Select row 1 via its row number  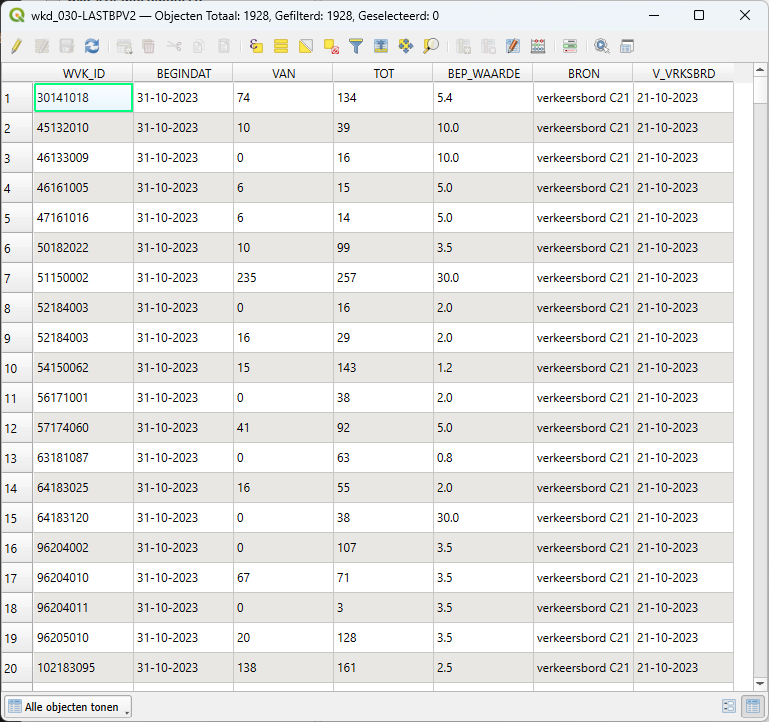coord(17,98)
